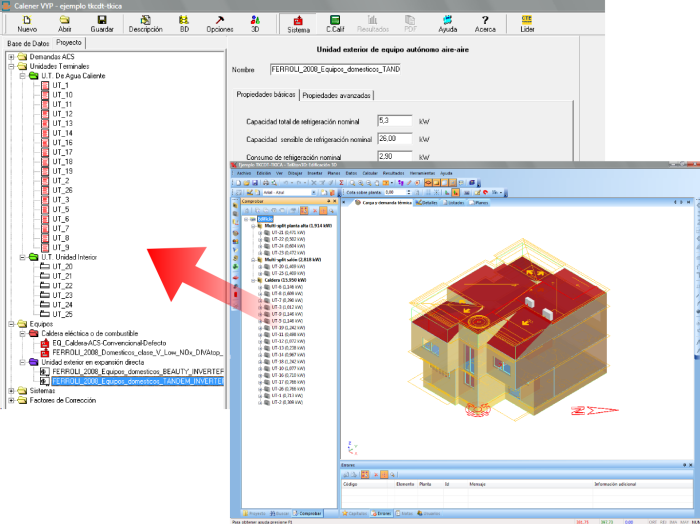
Task: Collapse the Unidades Terminales folder
Action: pos(11,67)
